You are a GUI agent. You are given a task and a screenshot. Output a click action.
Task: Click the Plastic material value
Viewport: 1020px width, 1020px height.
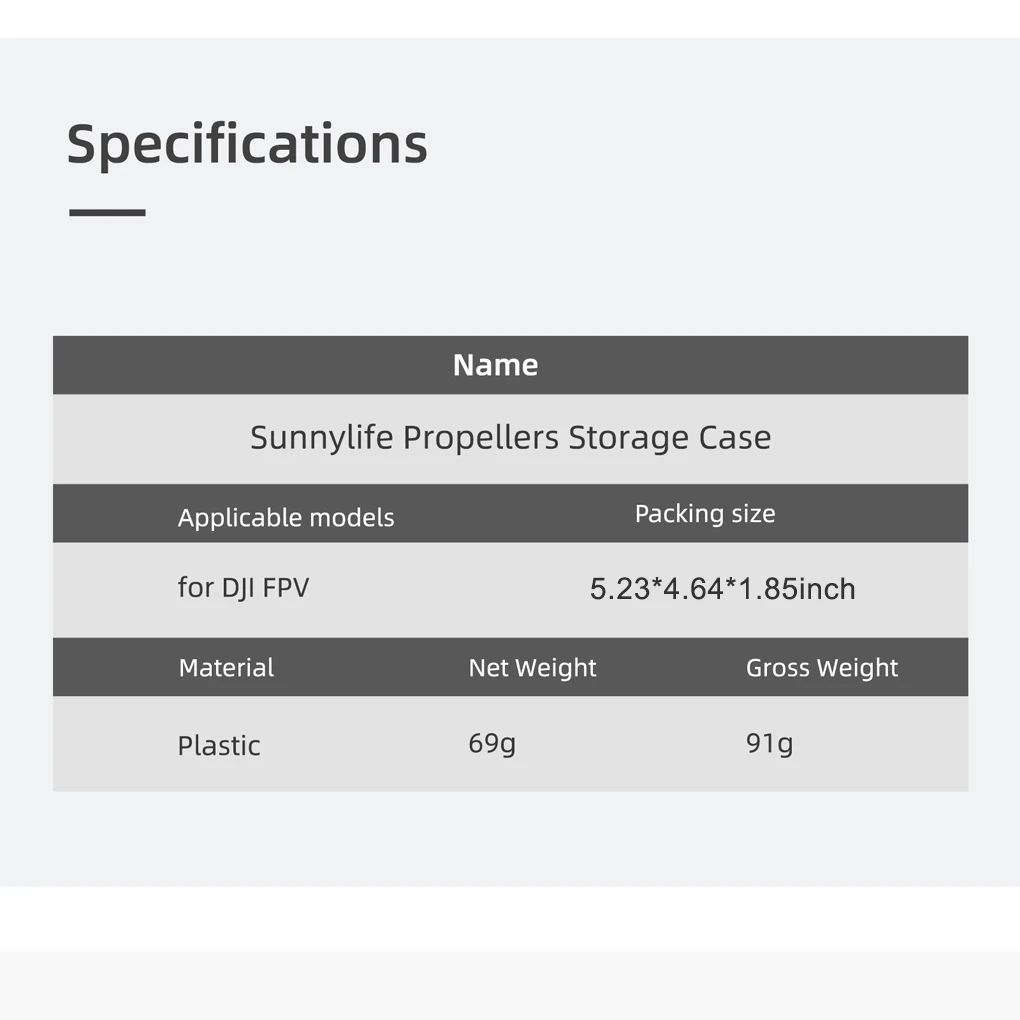[219, 746]
